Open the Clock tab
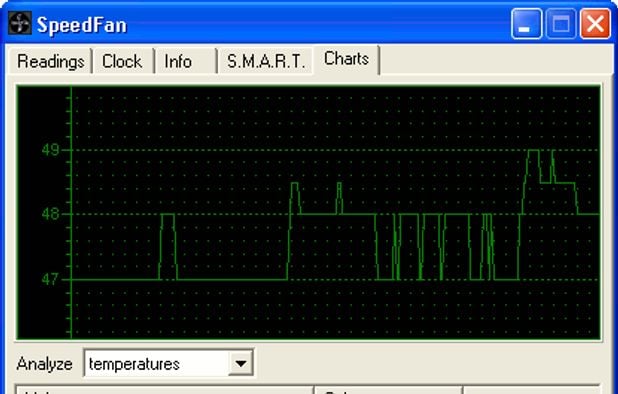 point(122,61)
